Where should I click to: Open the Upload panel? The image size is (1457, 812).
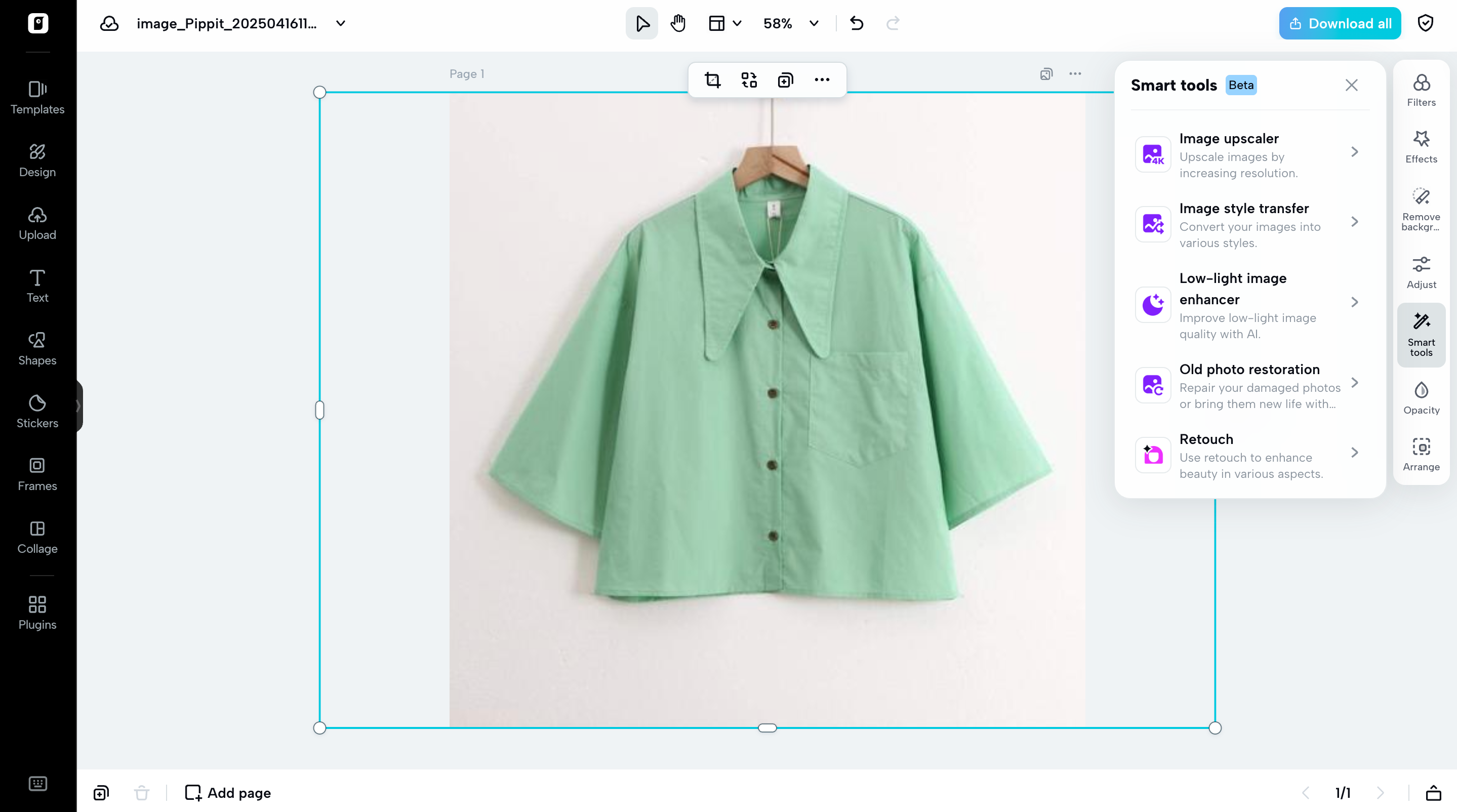pos(37,223)
